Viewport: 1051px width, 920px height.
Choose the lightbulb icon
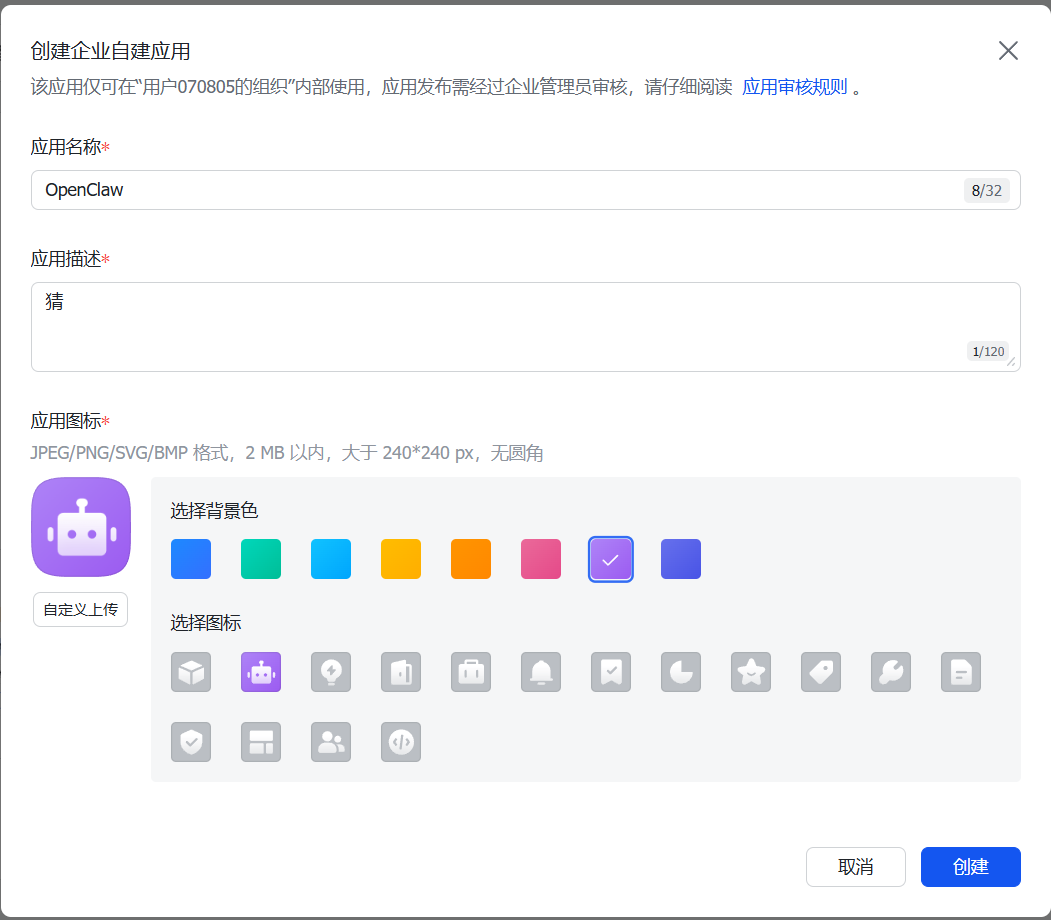point(331,671)
